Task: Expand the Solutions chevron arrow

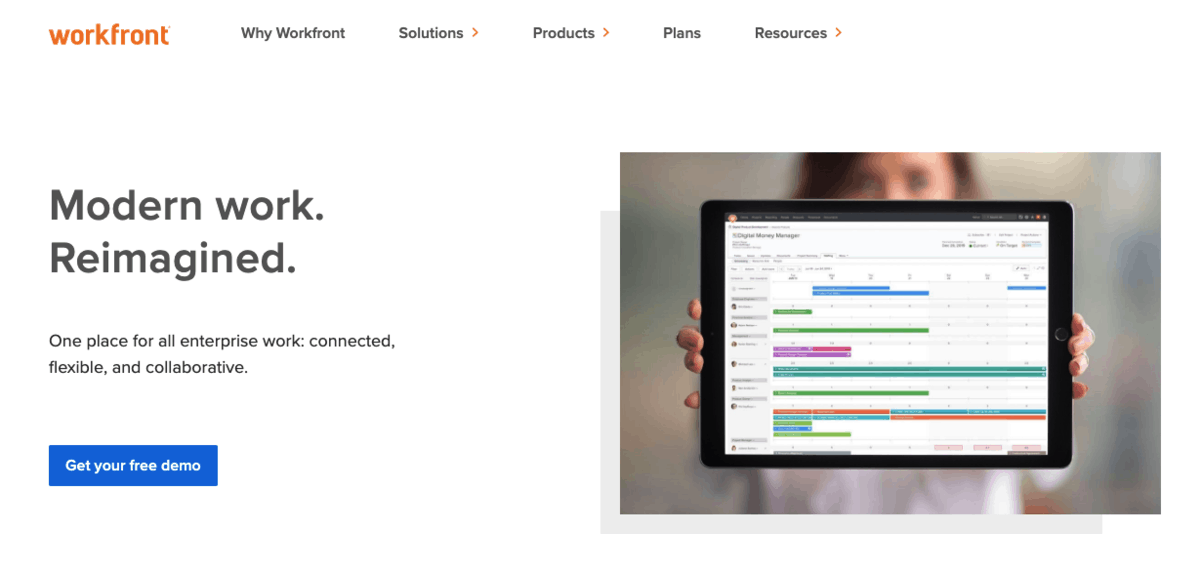Action: (476, 33)
